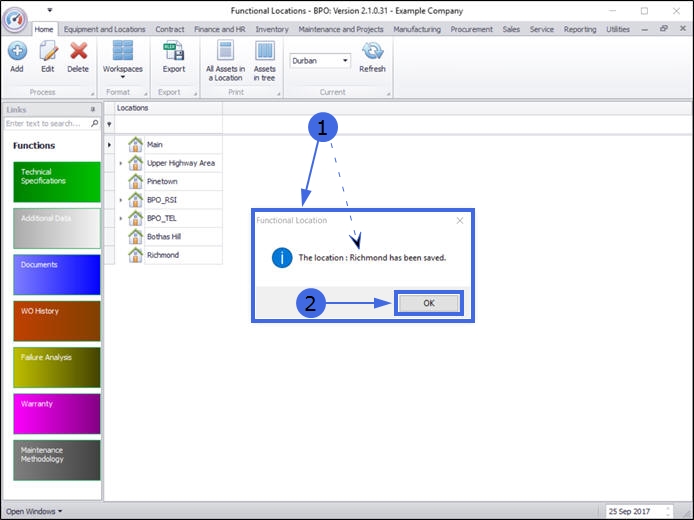Open the Finance and HR tab
This screenshot has height=520, width=694.
coord(220,29)
